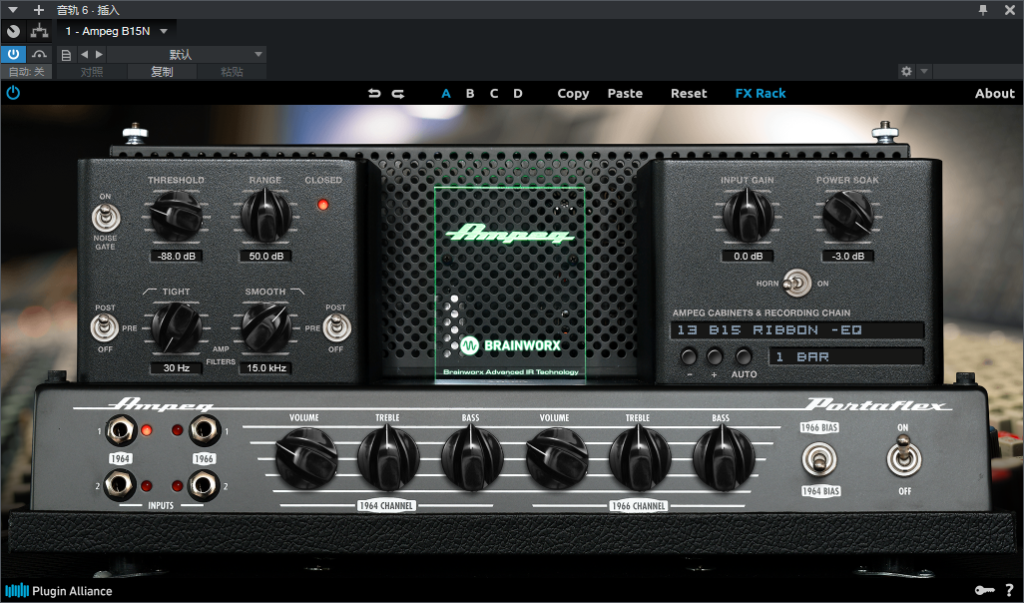
Task: Adjust the noise gate Range knob
Action: pyautogui.click(x=265, y=215)
